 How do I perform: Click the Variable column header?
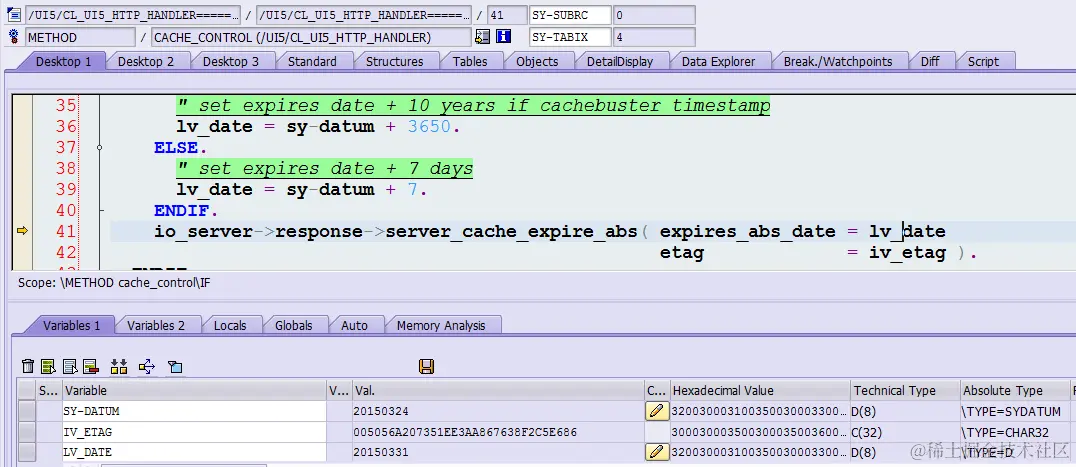click(195, 390)
